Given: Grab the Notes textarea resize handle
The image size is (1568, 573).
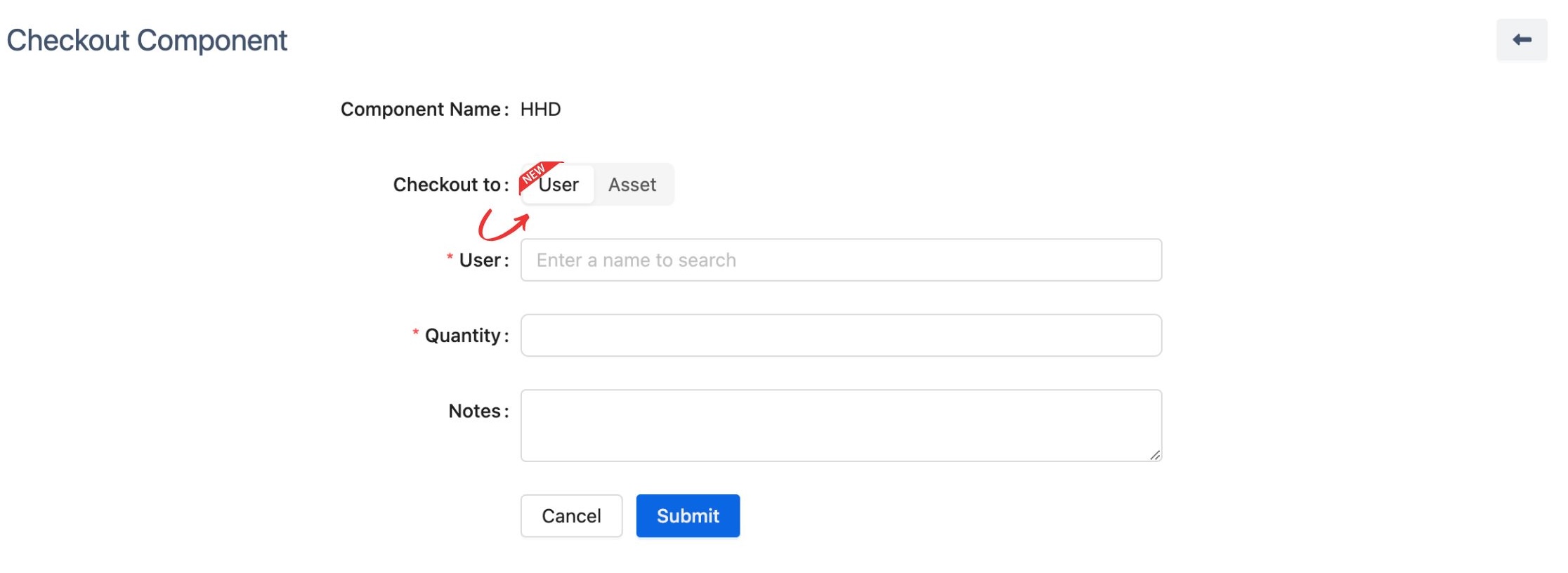Looking at the screenshot, I should (1154, 455).
